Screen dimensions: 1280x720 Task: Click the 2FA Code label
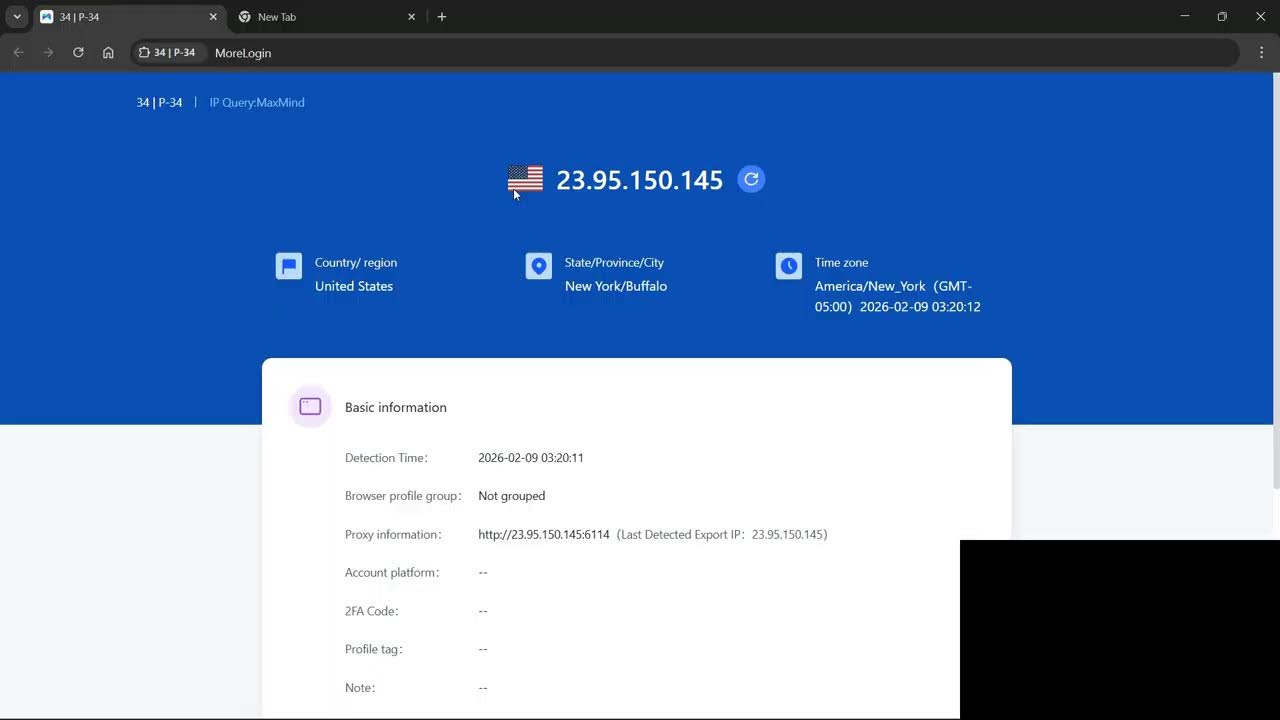click(373, 611)
